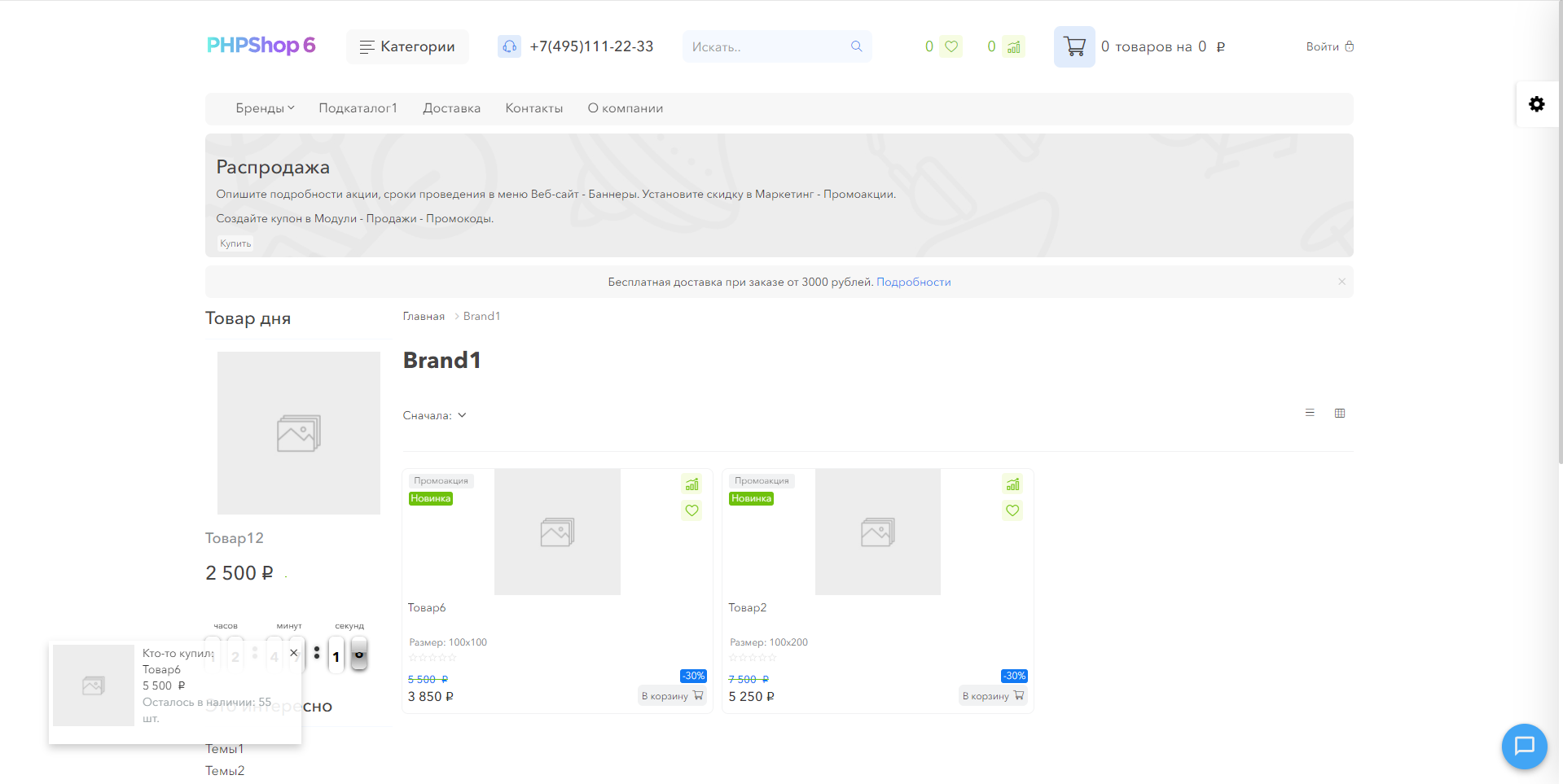The width and height of the screenshot is (1563, 784).
Task: Open the shopping cart icon
Action: tap(1074, 46)
